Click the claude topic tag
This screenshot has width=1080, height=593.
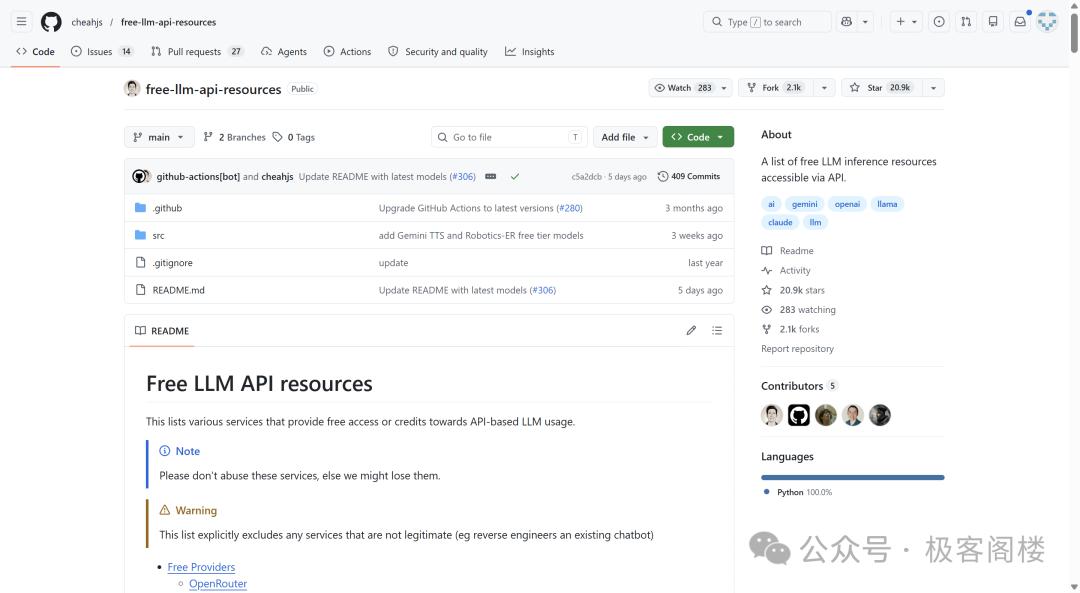coord(780,222)
